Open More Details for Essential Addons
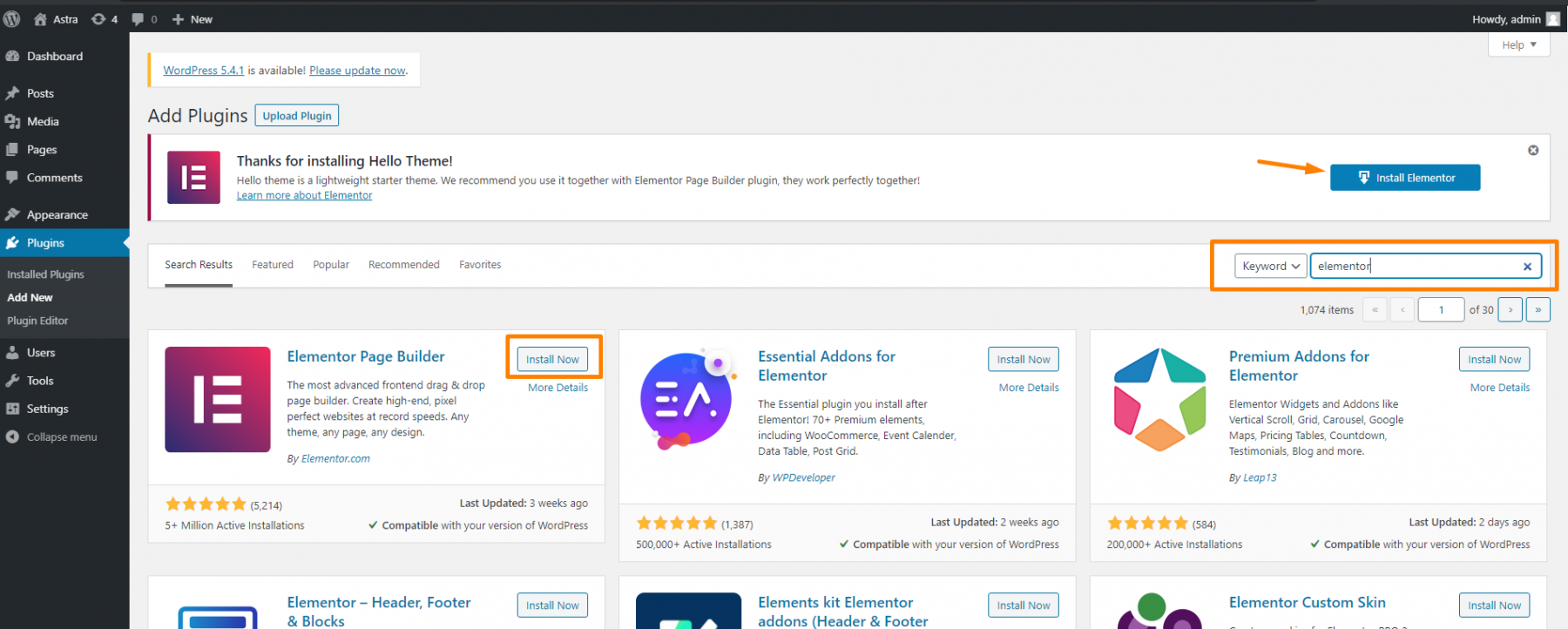The height and width of the screenshot is (629, 1568). [1029, 388]
